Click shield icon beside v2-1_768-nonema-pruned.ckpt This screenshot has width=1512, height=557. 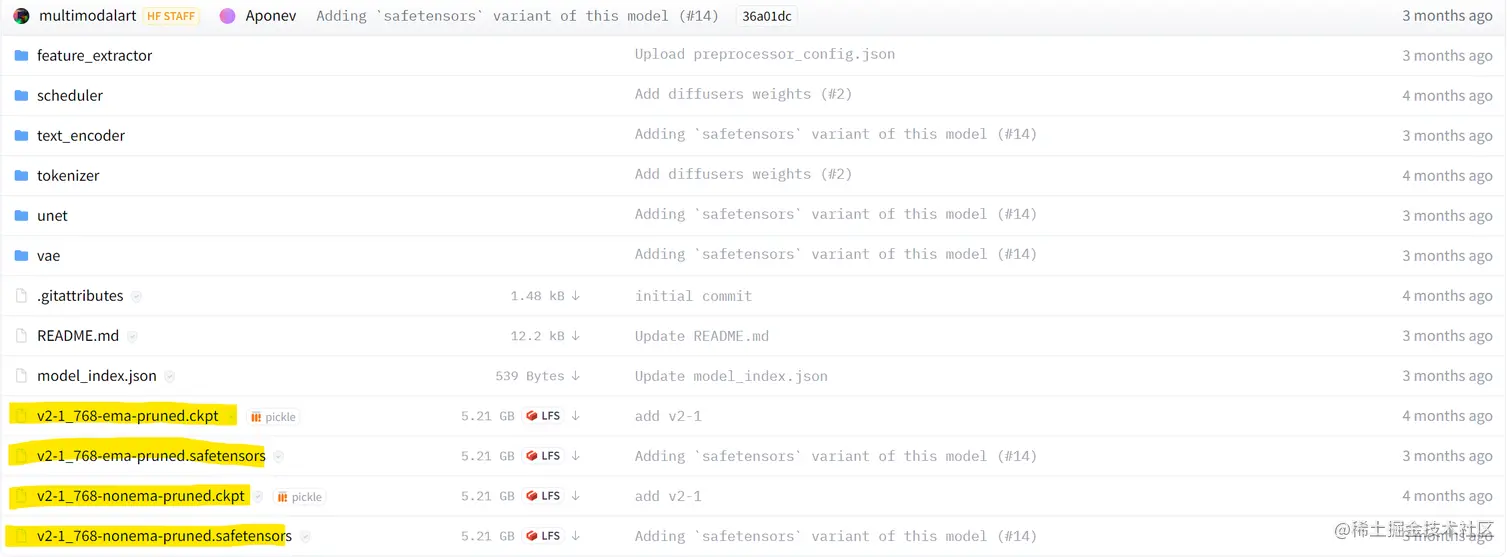[x=257, y=496]
